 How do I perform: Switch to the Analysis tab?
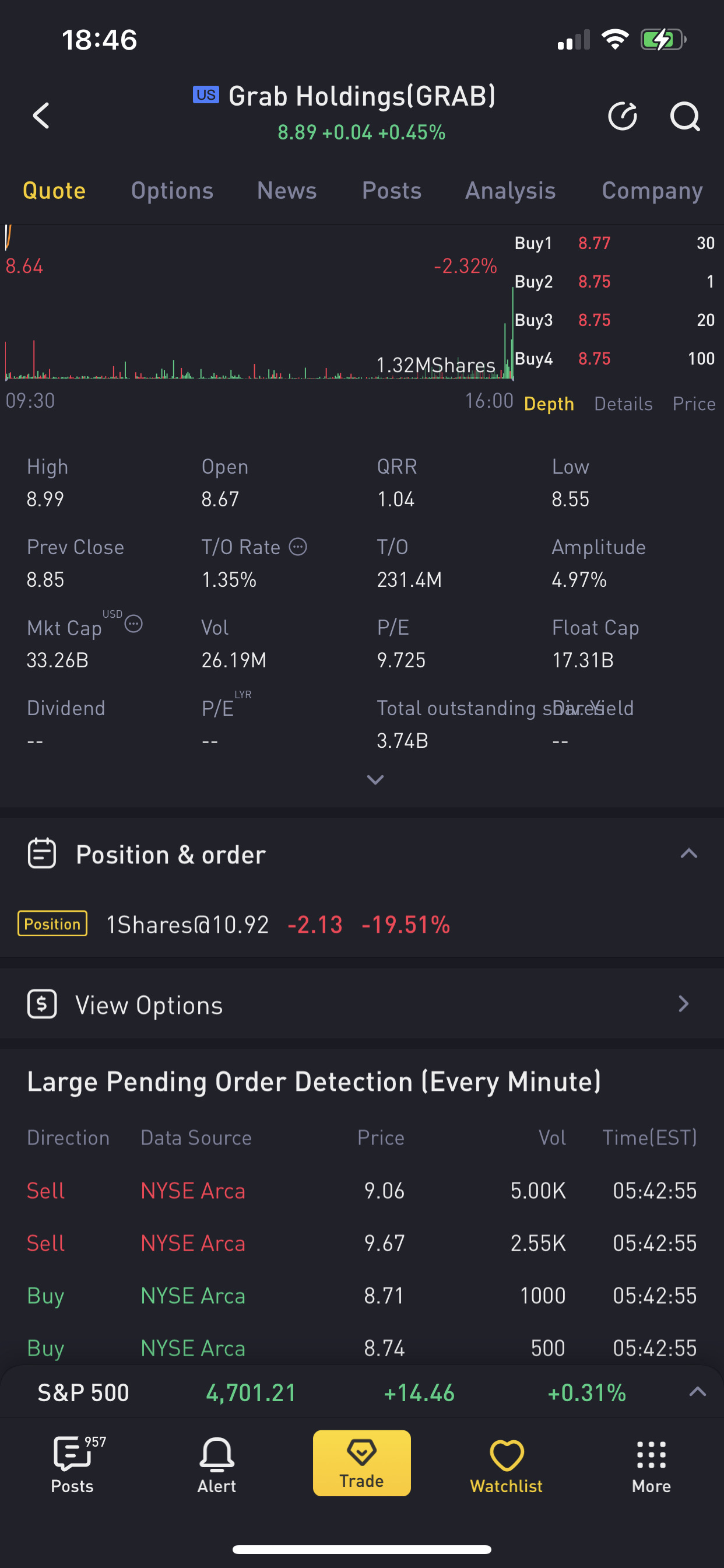pyautogui.click(x=511, y=191)
